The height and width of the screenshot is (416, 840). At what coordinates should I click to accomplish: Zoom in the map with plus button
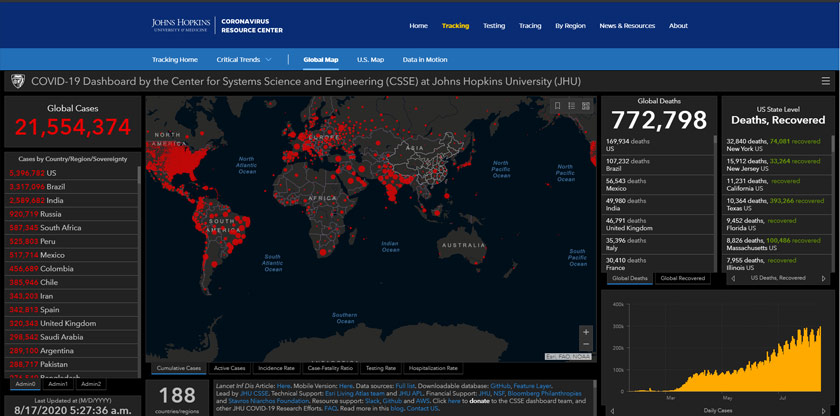pyautogui.click(x=586, y=332)
